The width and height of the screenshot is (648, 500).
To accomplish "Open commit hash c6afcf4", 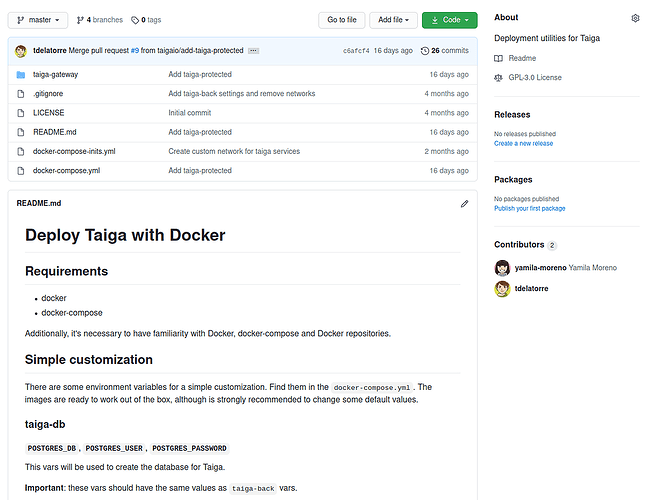I will coord(356,50).
